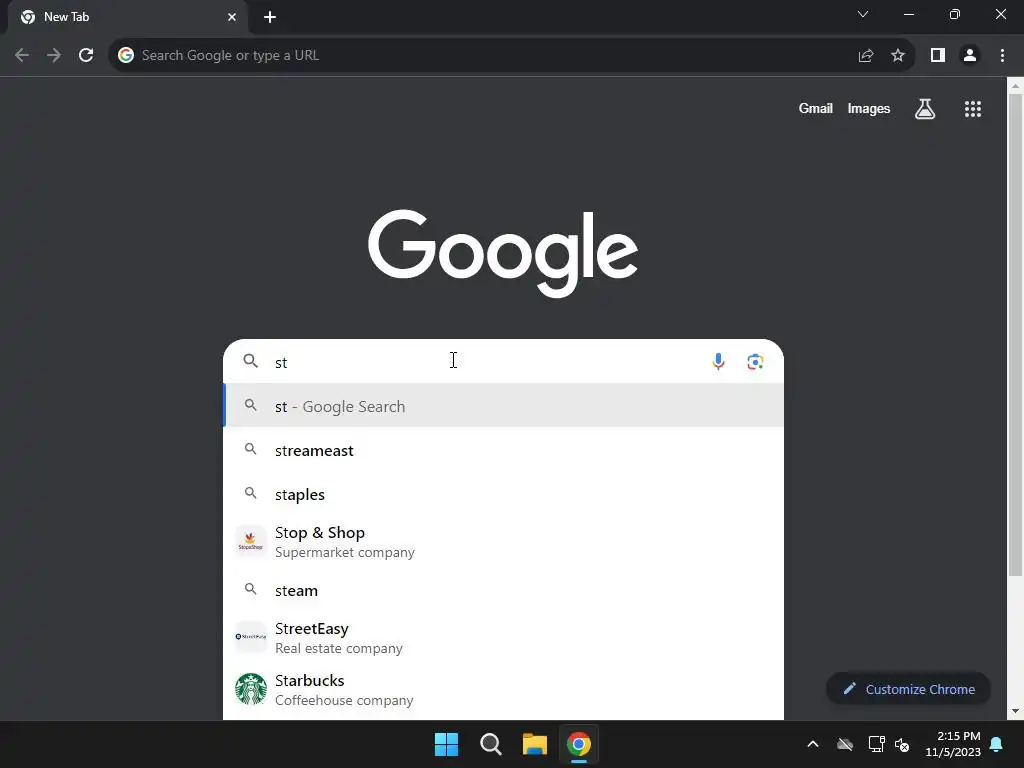Image resolution: width=1024 pixels, height=768 pixels.
Task: Select Stop & Shop supermarket suggestion
Action: coord(504,541)
